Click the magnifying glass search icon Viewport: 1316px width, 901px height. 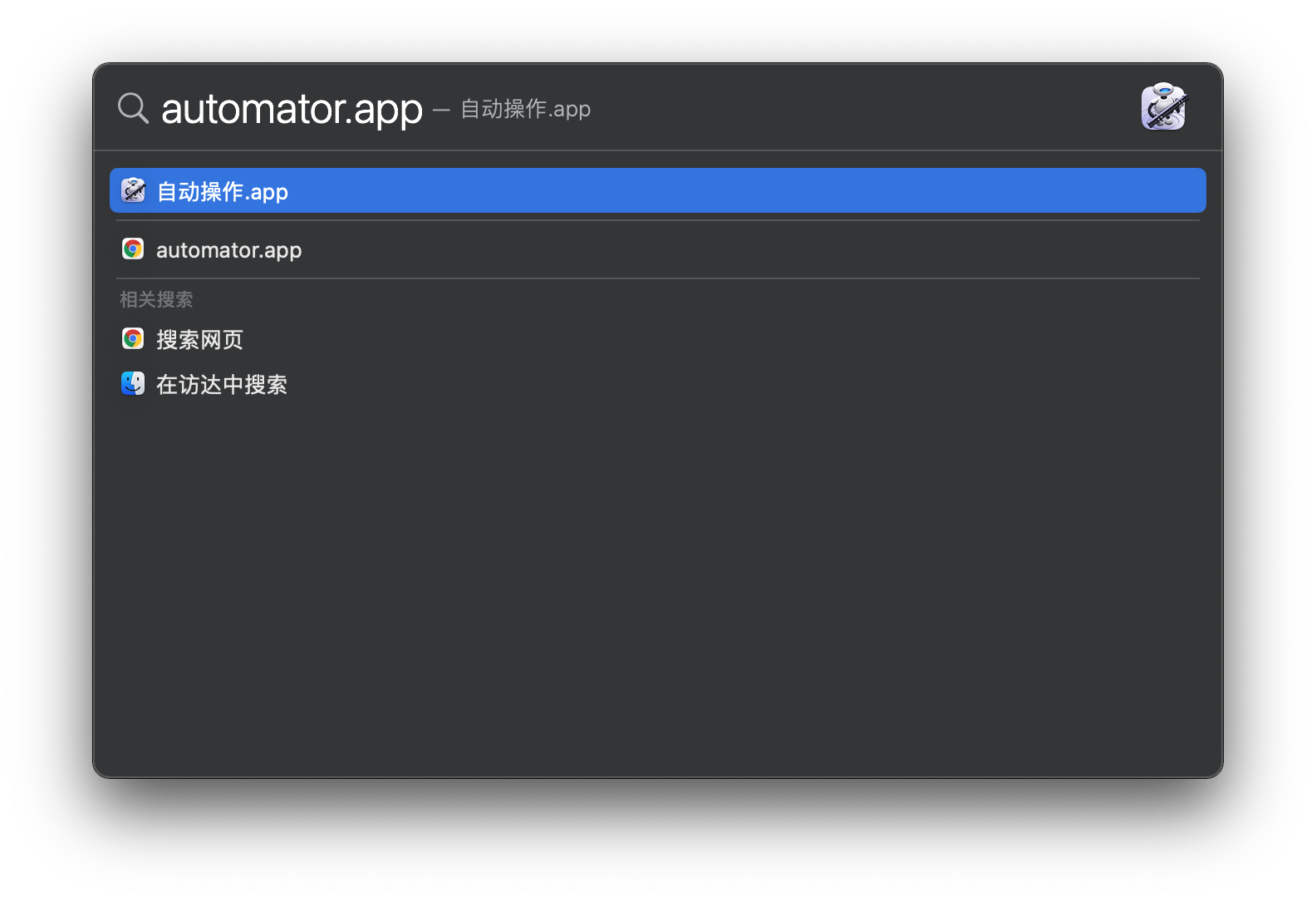click(133, 108)
